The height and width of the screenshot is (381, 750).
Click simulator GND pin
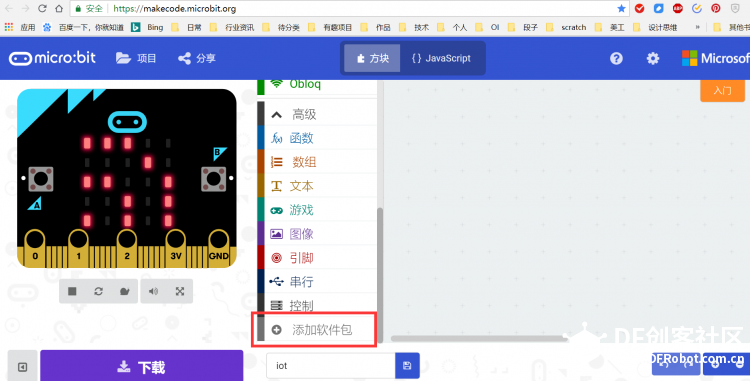[219, 248]
